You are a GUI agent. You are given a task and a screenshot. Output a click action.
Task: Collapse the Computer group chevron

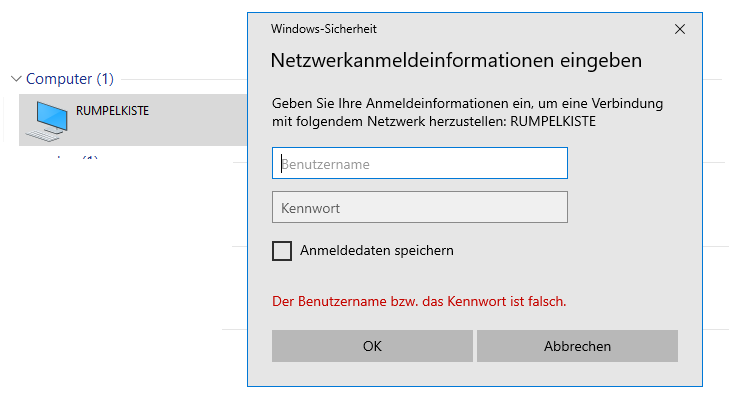(x=15, y=78)
